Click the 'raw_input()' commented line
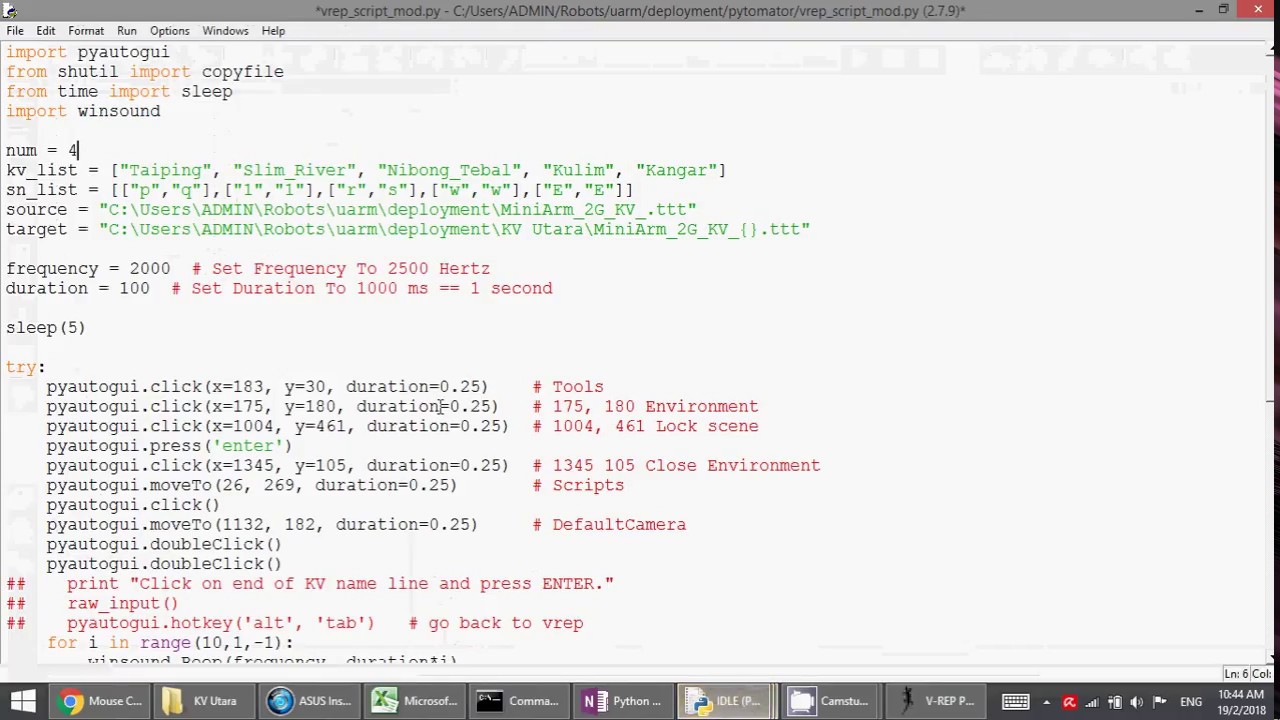1280x720 pixels. pos(123,603)
